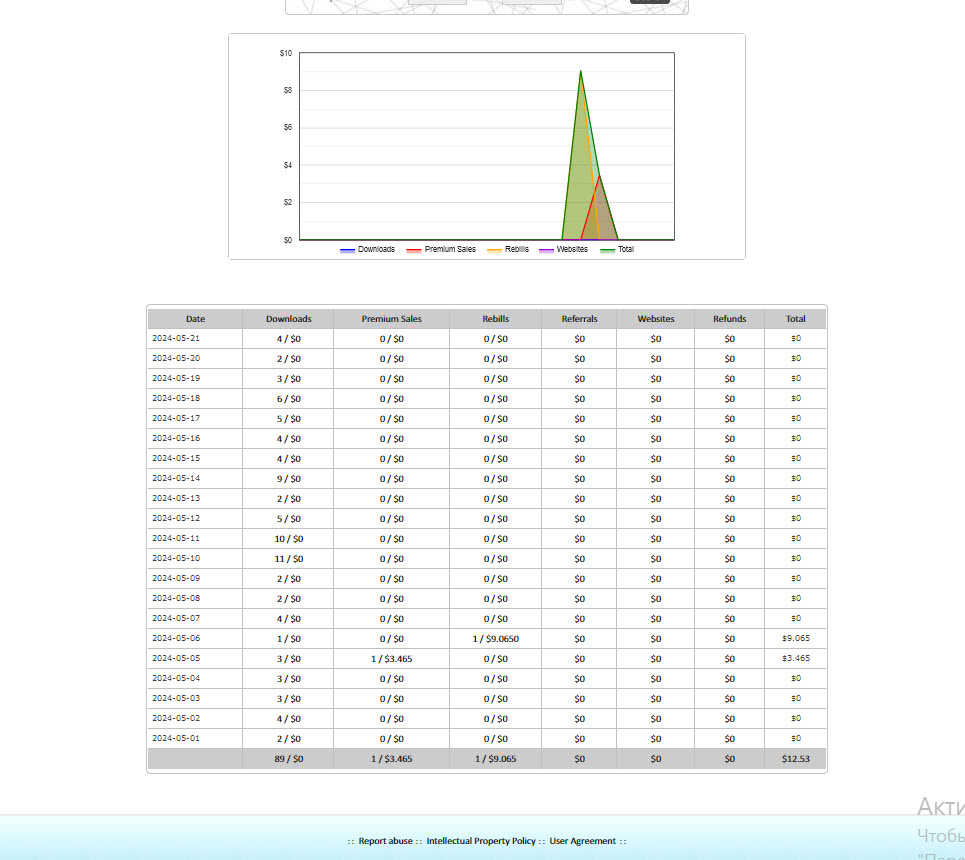This screenshot has height=860, width=965.
Task: Click the Referrals column header
Action: point(579,319)
